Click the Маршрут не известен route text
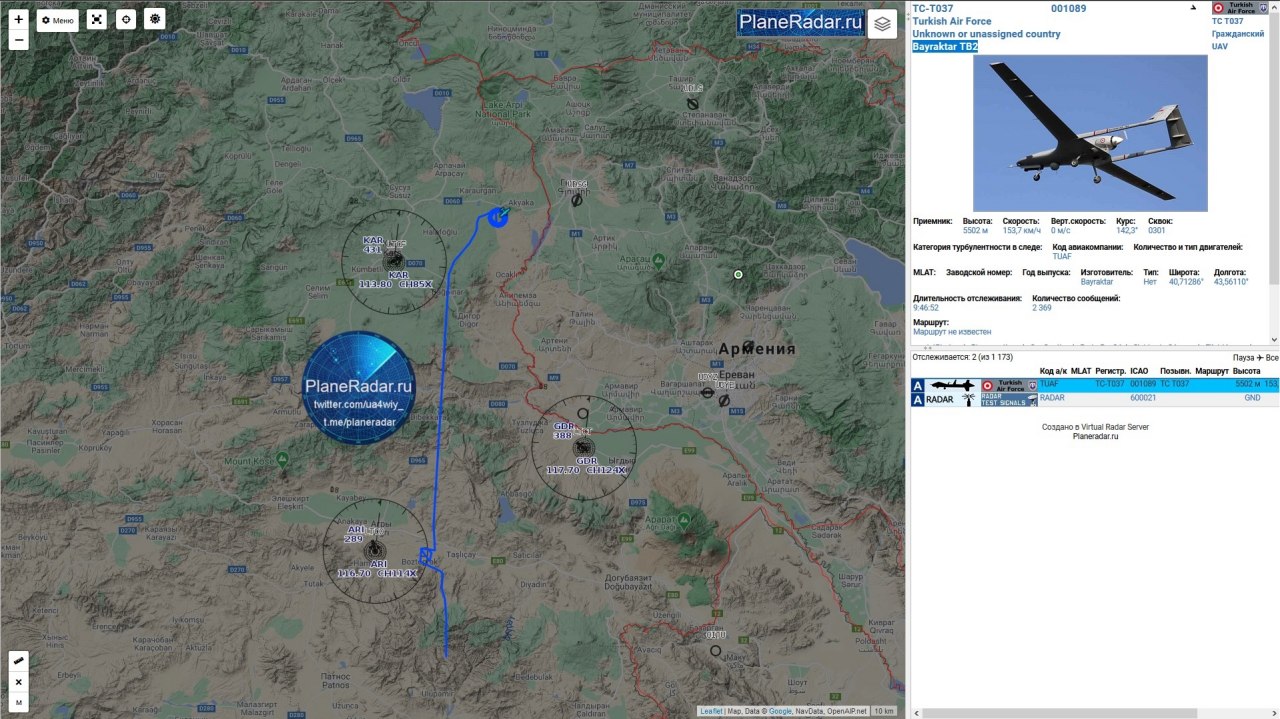 (x=952, y=332)
